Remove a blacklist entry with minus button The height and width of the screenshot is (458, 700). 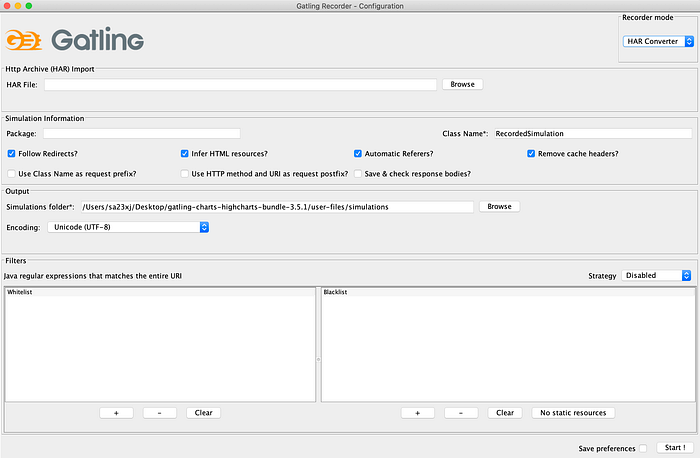click(461, 413)
